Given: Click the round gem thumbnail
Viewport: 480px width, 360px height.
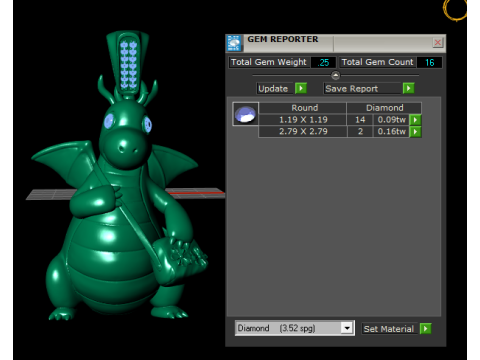Looking at the screenshot, I should (x=245, y=114).
